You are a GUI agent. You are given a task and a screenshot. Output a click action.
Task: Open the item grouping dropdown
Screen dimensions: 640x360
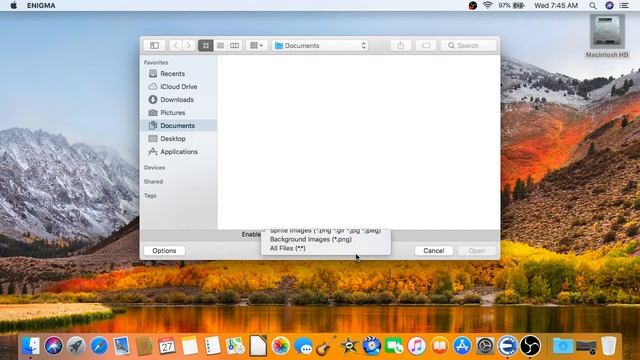[x=256, y=45]
